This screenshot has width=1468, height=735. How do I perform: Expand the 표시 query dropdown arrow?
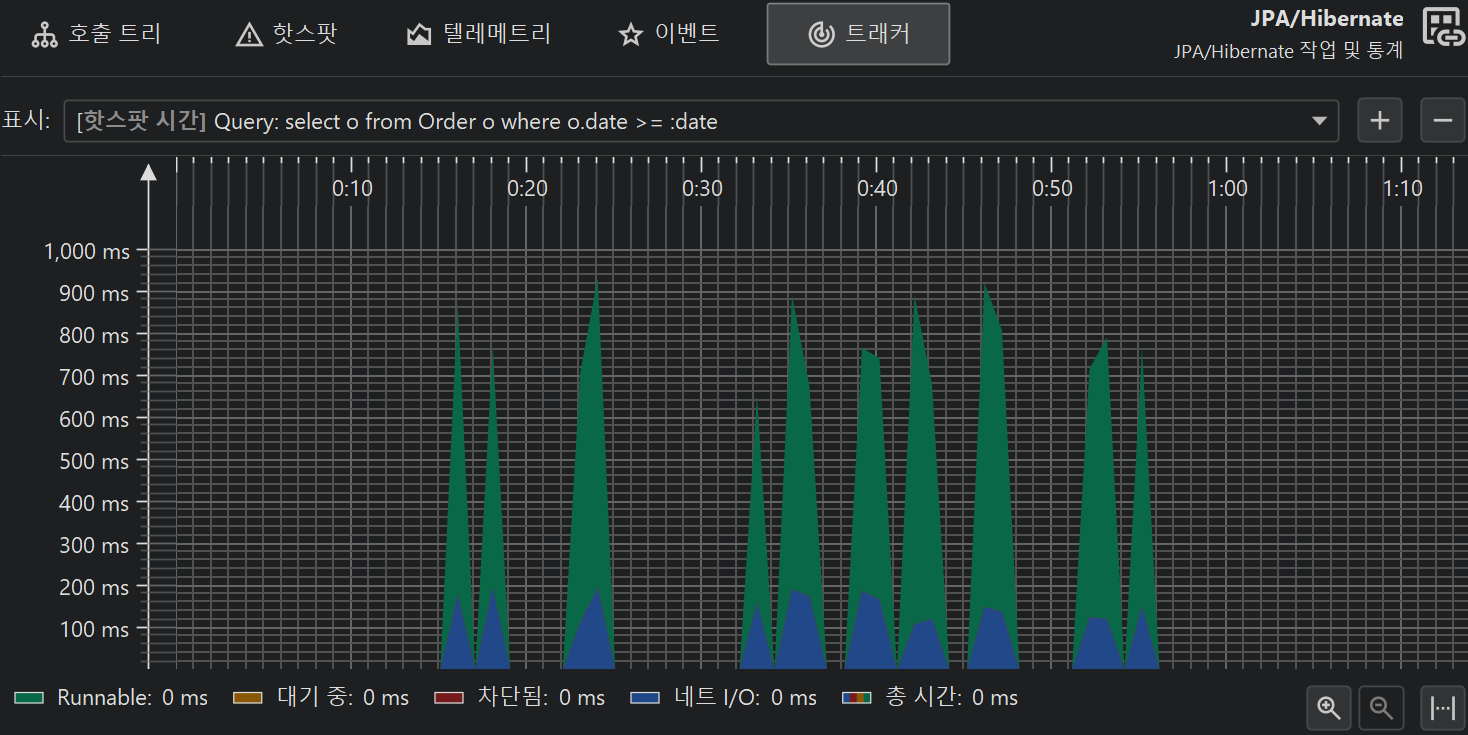1318,121
